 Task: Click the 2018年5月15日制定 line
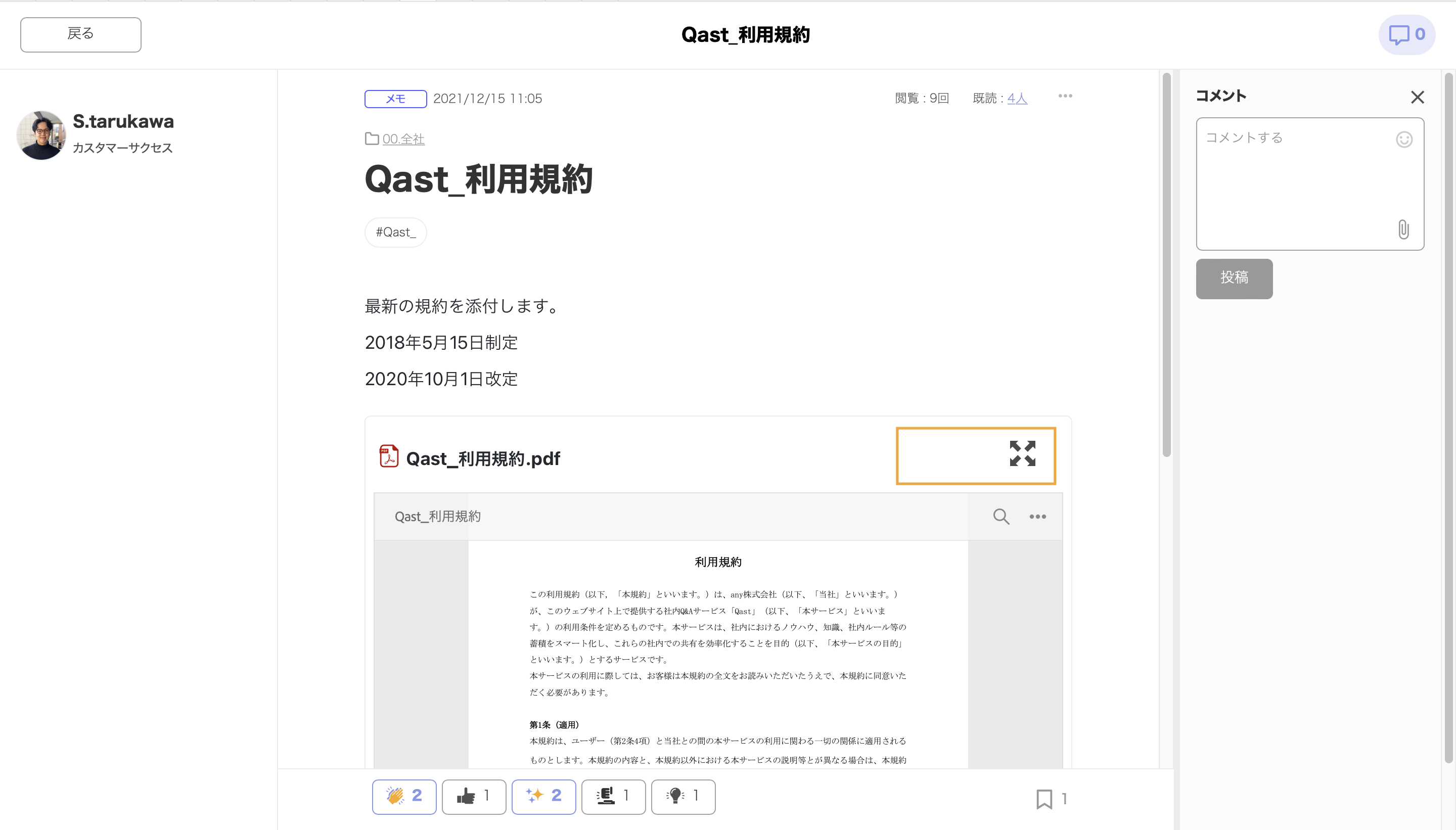click(441, 343)
